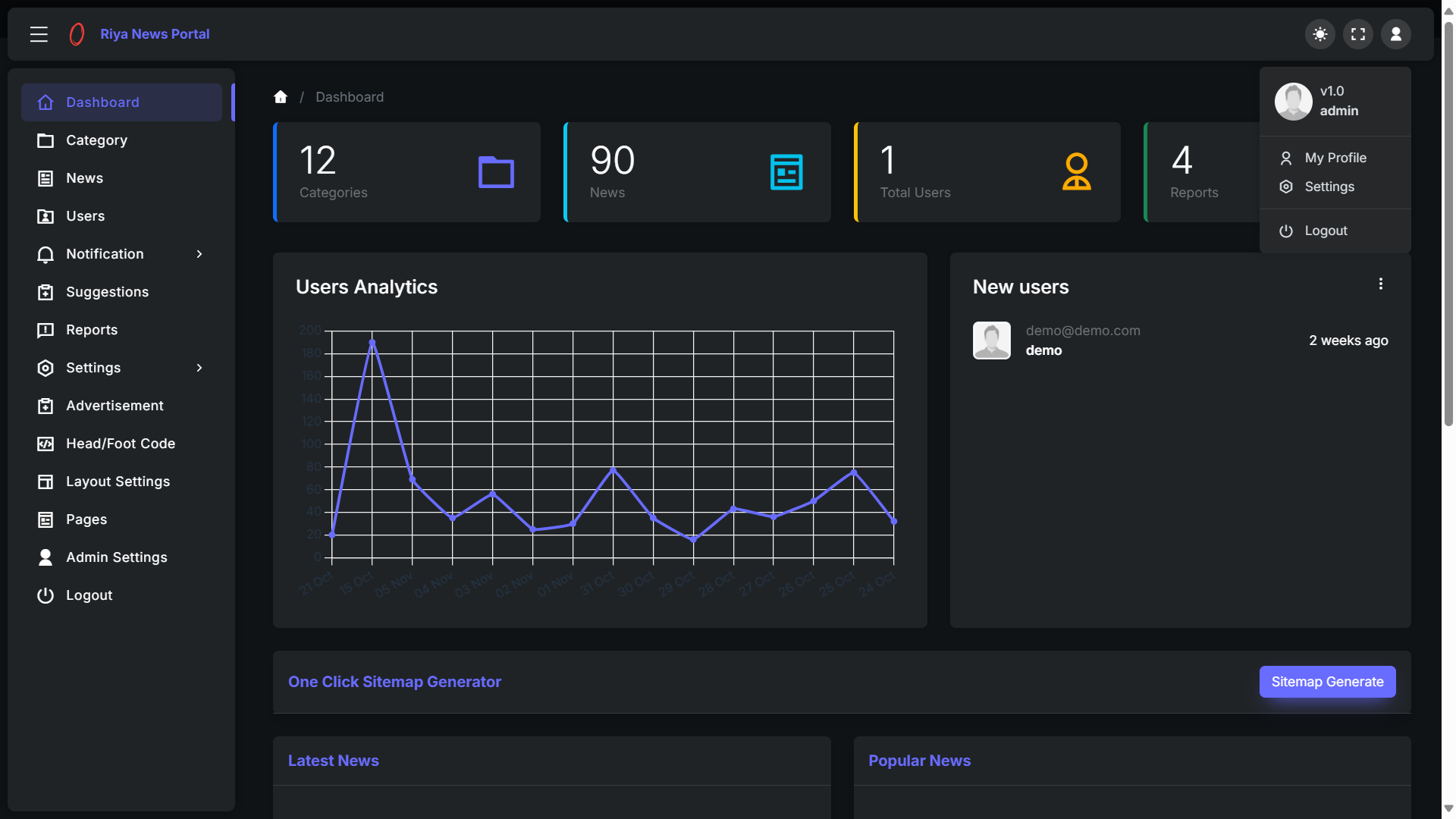Toggle the light/dark theme sun icon
1456x819 pixels.
[1320, 34]
